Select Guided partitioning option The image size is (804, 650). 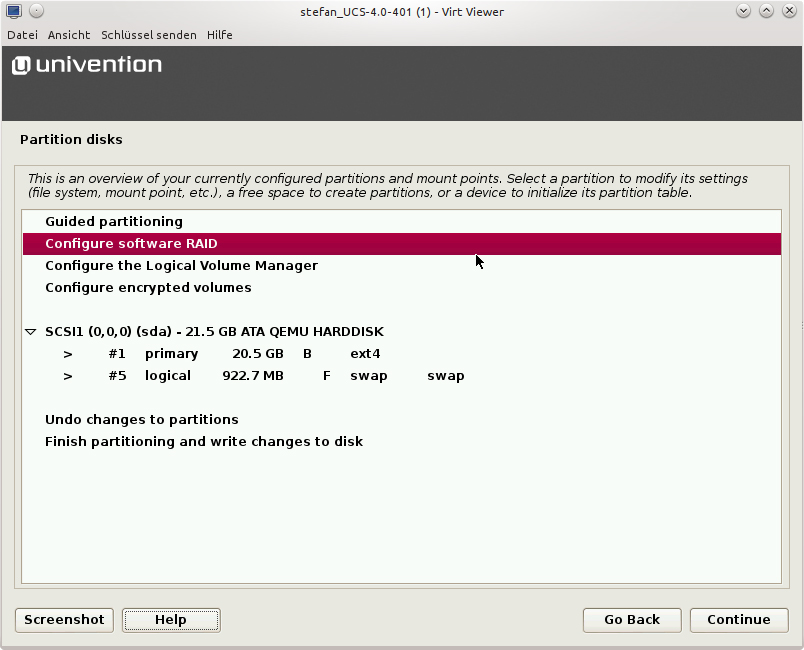coord(114,222)
